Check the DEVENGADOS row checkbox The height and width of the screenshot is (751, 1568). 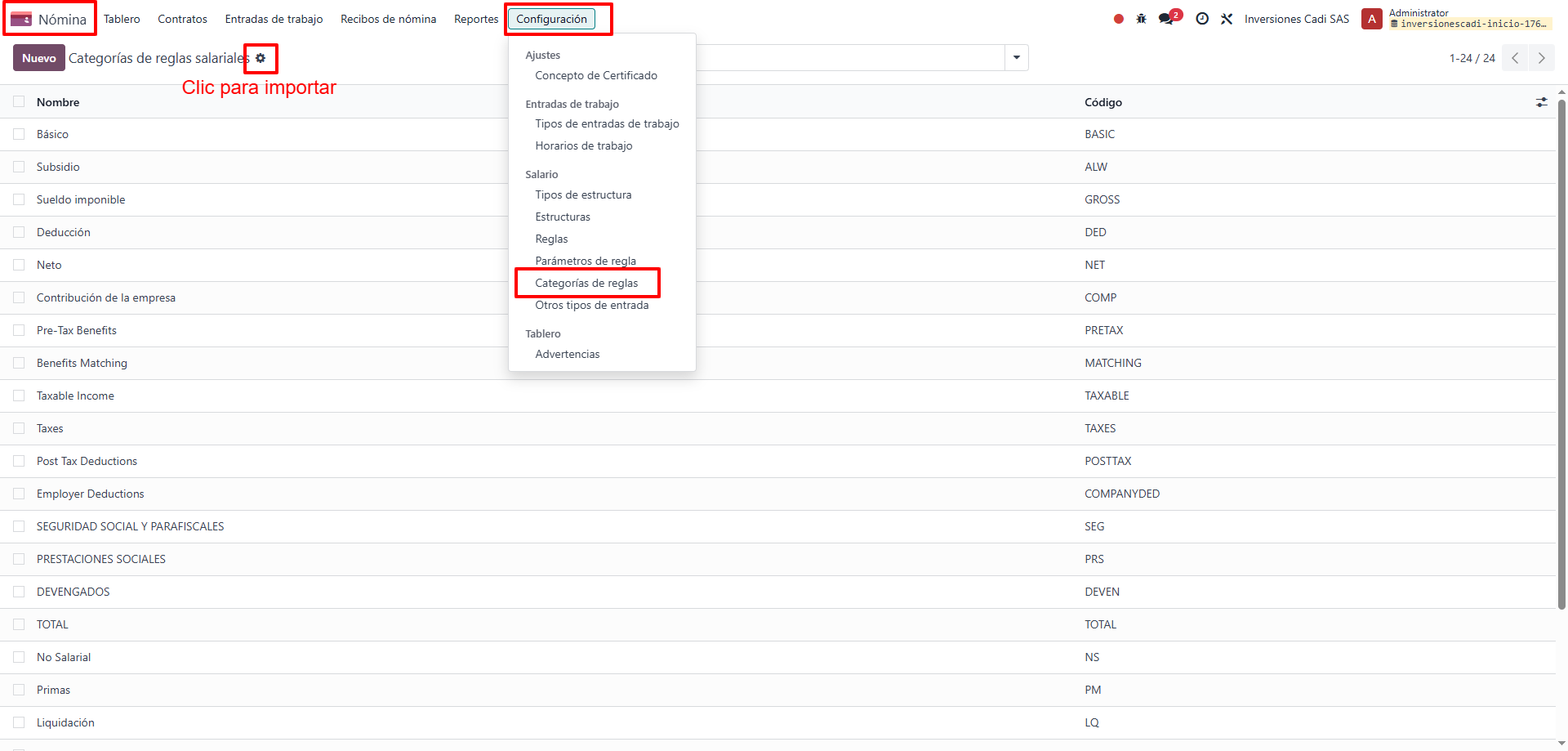(19, 592)
